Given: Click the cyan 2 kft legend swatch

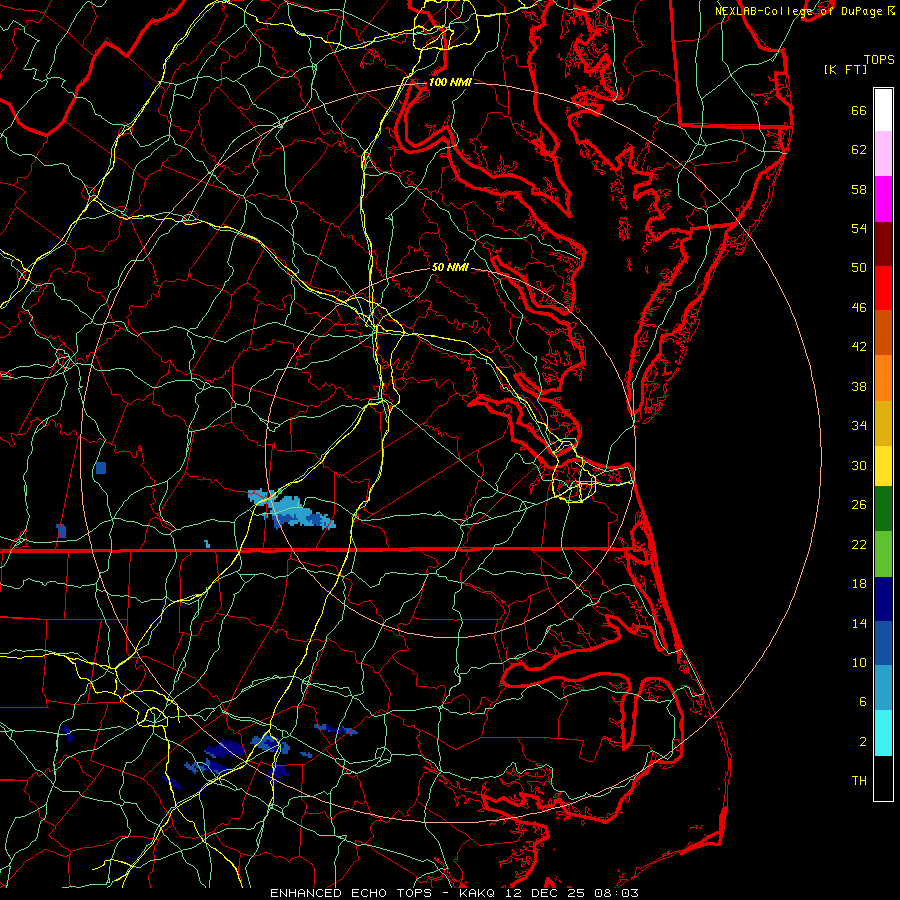Looking at the screenshot, I should pyautogui.click(x=883, y=733).
